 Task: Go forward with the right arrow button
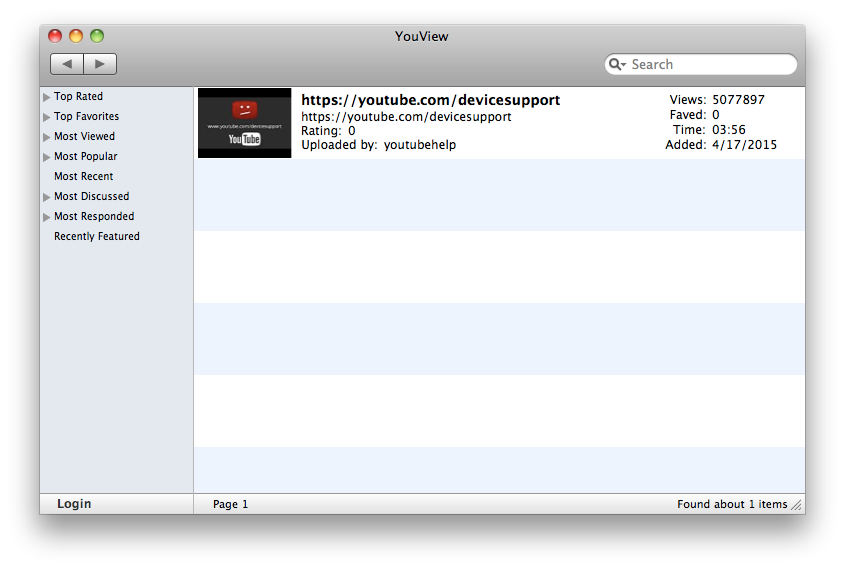pyautogui.click(x=100, y=64)
